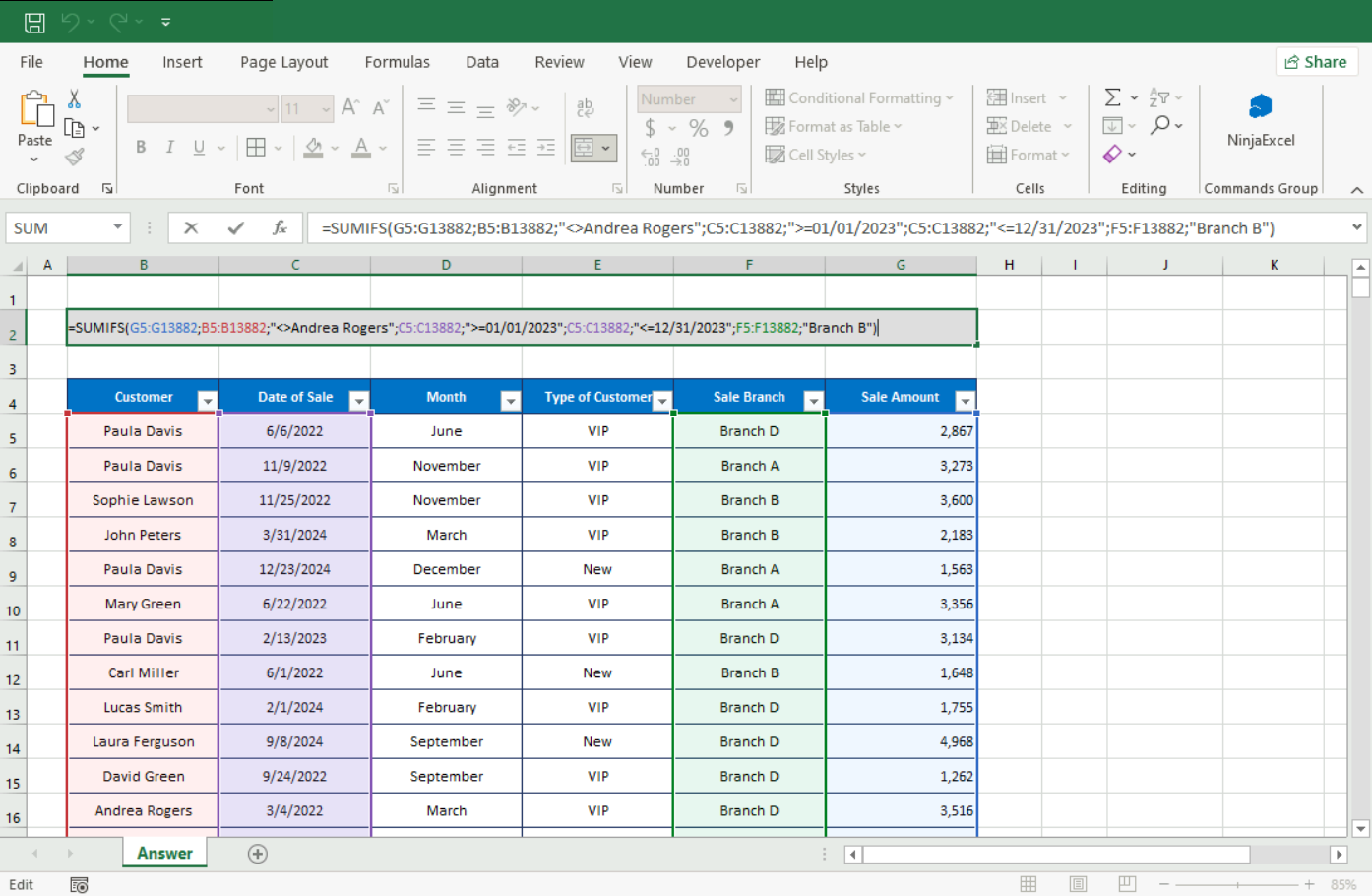Click the Cut scissors icon
Viewport: 1372px width, 896px height.
(x=74, y=98)
